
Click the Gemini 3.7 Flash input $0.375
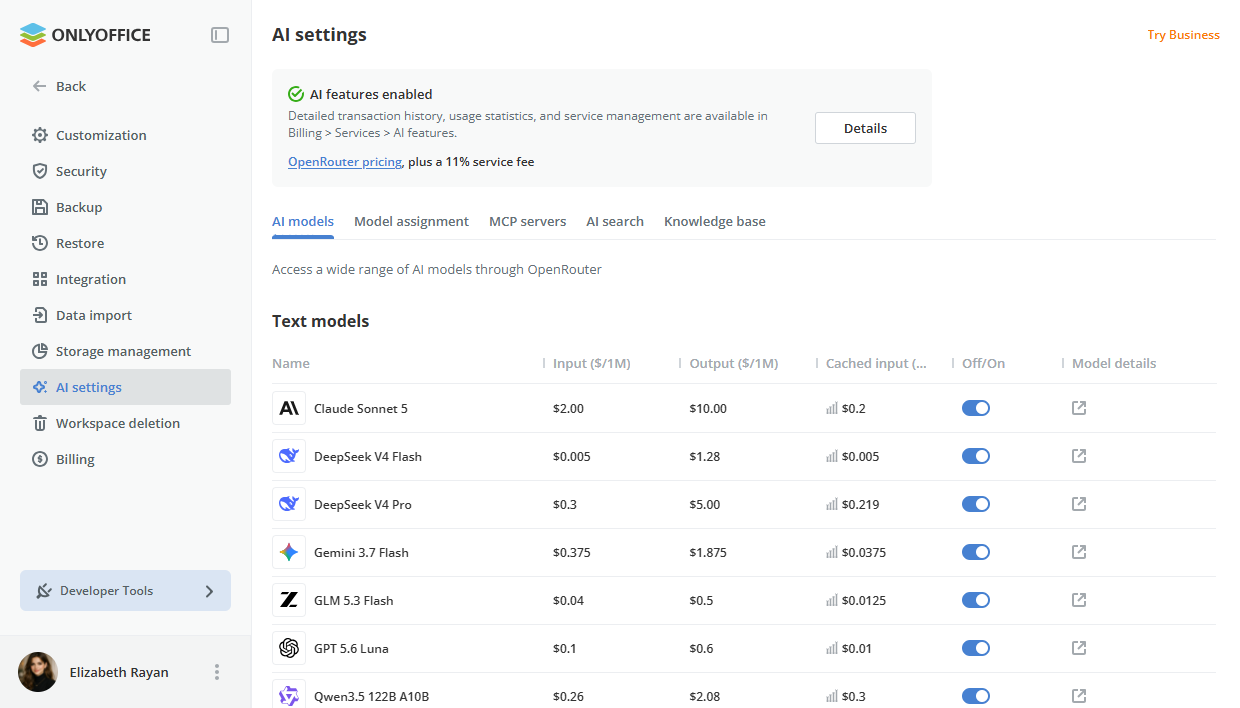coord(572,552)
